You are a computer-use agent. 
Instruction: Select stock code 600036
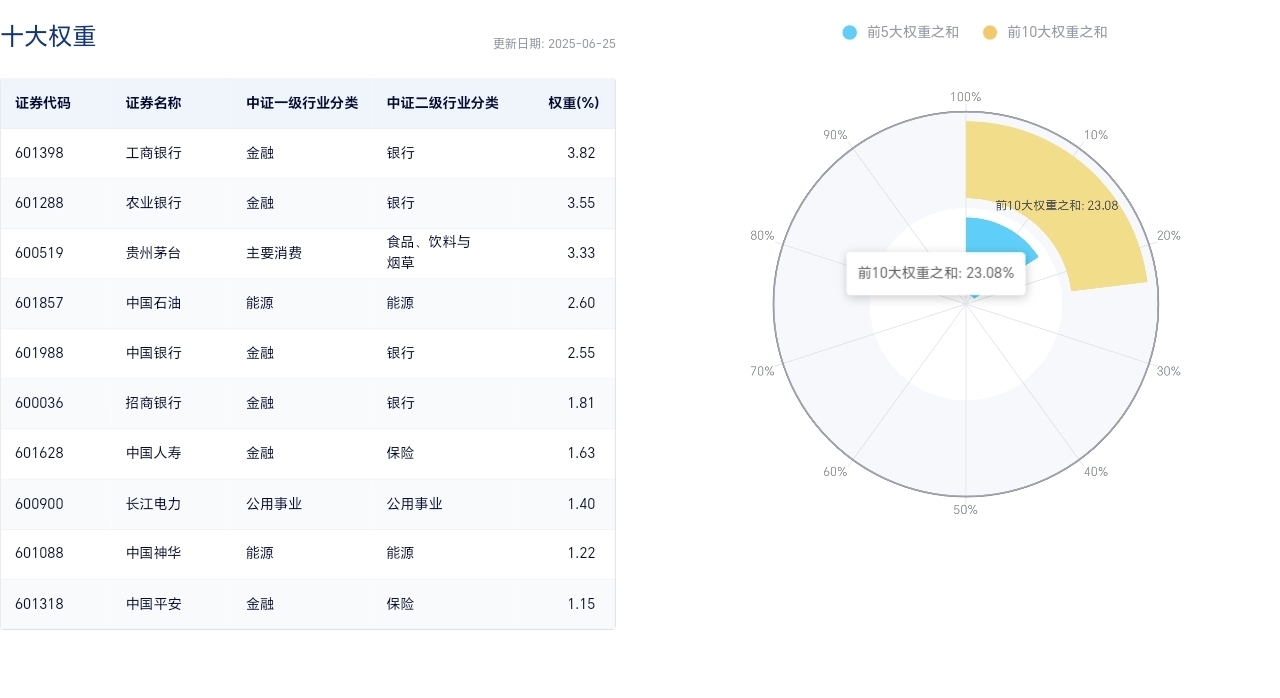coord(39,403)
